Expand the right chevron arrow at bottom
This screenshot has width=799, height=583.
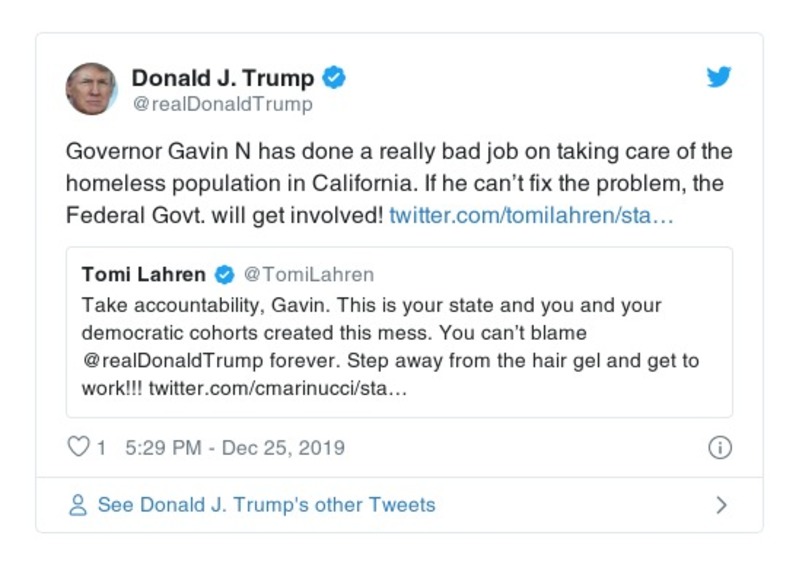[x=721, y=505]
